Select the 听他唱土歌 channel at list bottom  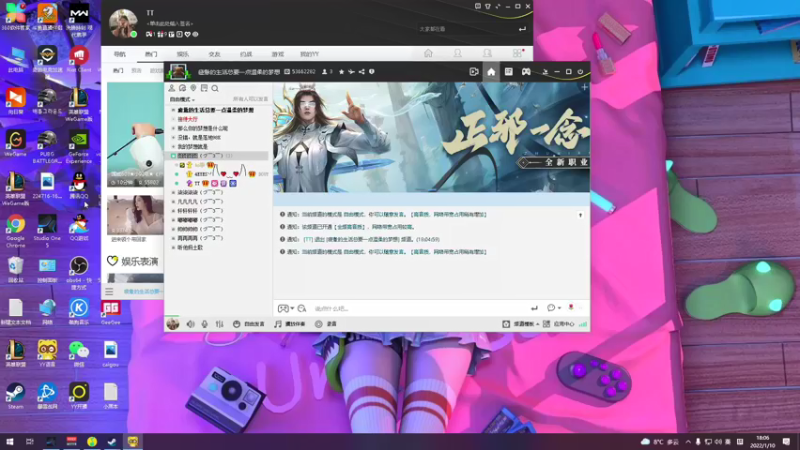190,247
